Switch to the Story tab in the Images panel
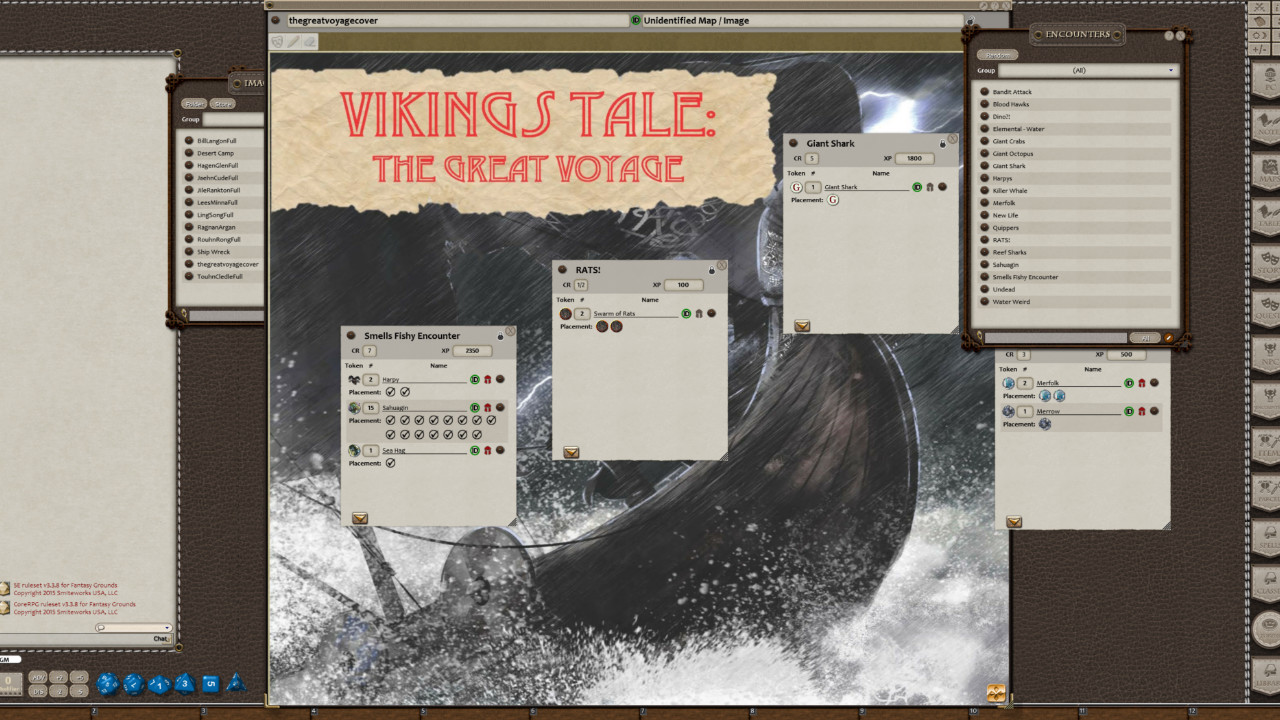 pyautogui.click(x=222, y=103)
